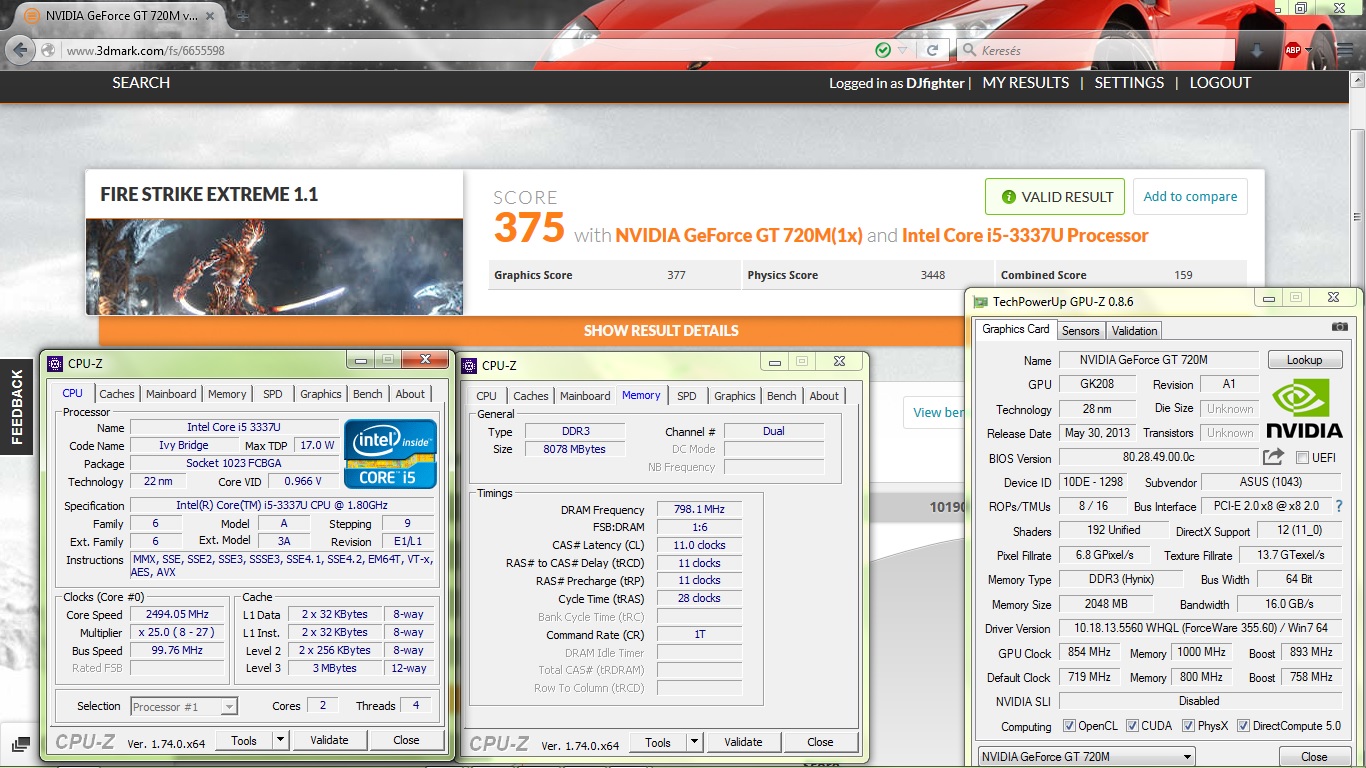Screen dimensions: 1366x768
Task: Expand Tools arrow in left CPU-Z window
Action: pos(280,740)
